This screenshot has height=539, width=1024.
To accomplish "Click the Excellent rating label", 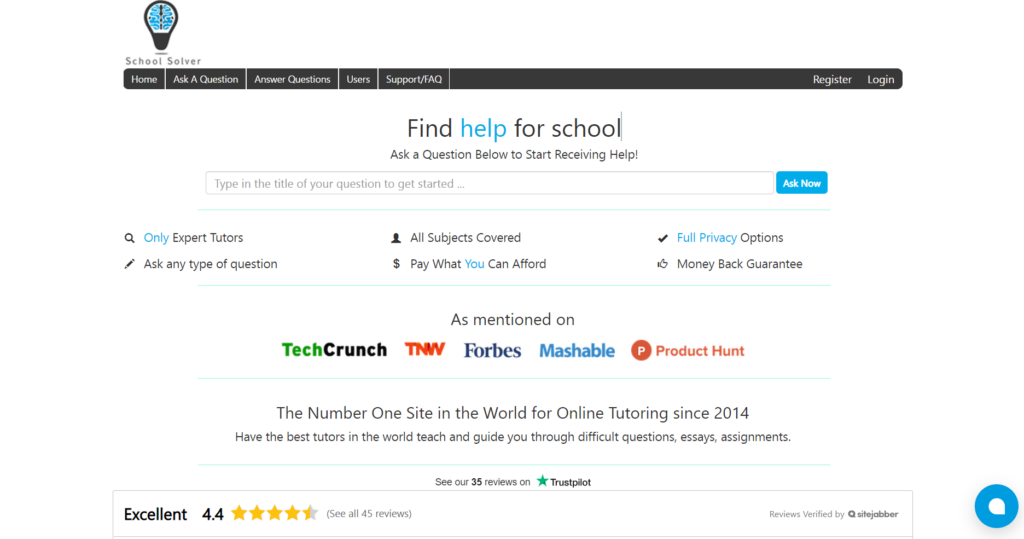I will 155,514.
